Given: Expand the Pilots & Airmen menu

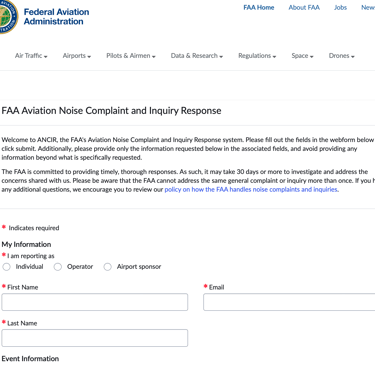Looking at the screenshot, I should pyautogui.click(x=131, y=56).
